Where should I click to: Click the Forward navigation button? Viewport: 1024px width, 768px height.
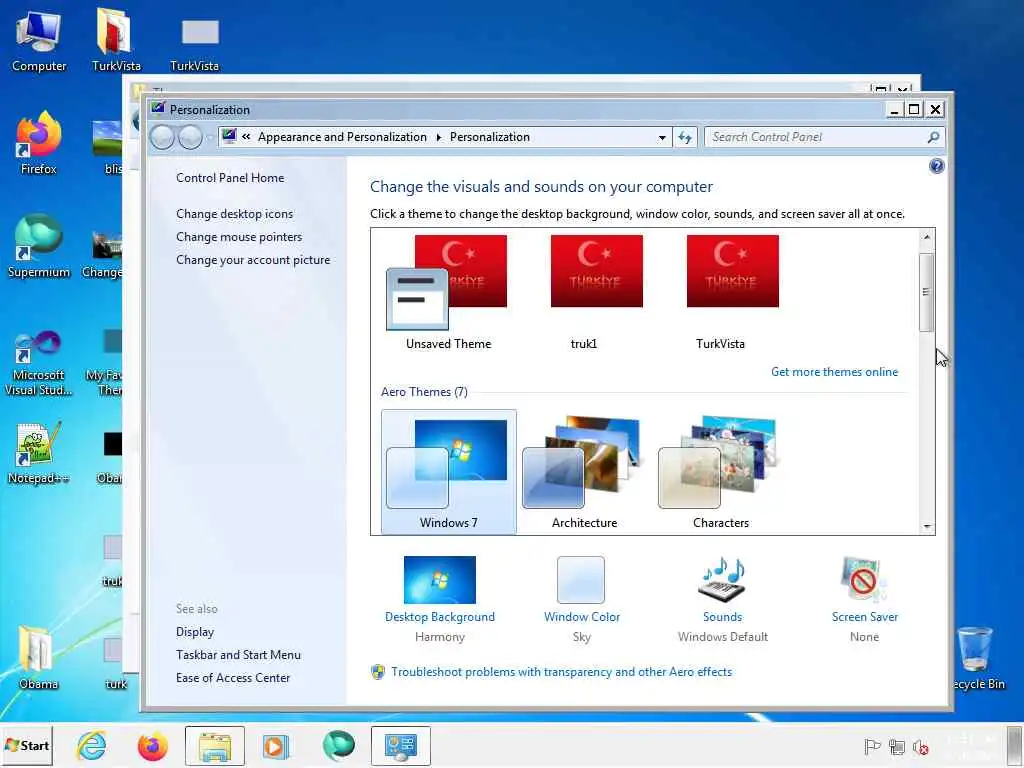pyautogui.click(x=190, y=137)
